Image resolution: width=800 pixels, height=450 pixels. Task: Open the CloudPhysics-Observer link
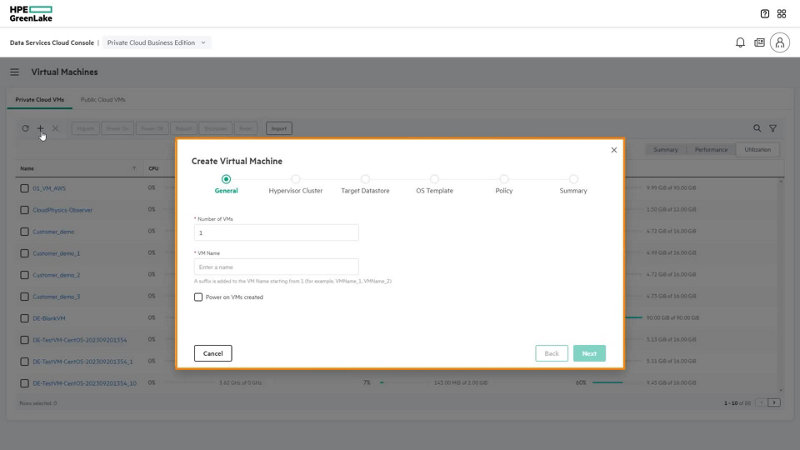pos(62,210)
